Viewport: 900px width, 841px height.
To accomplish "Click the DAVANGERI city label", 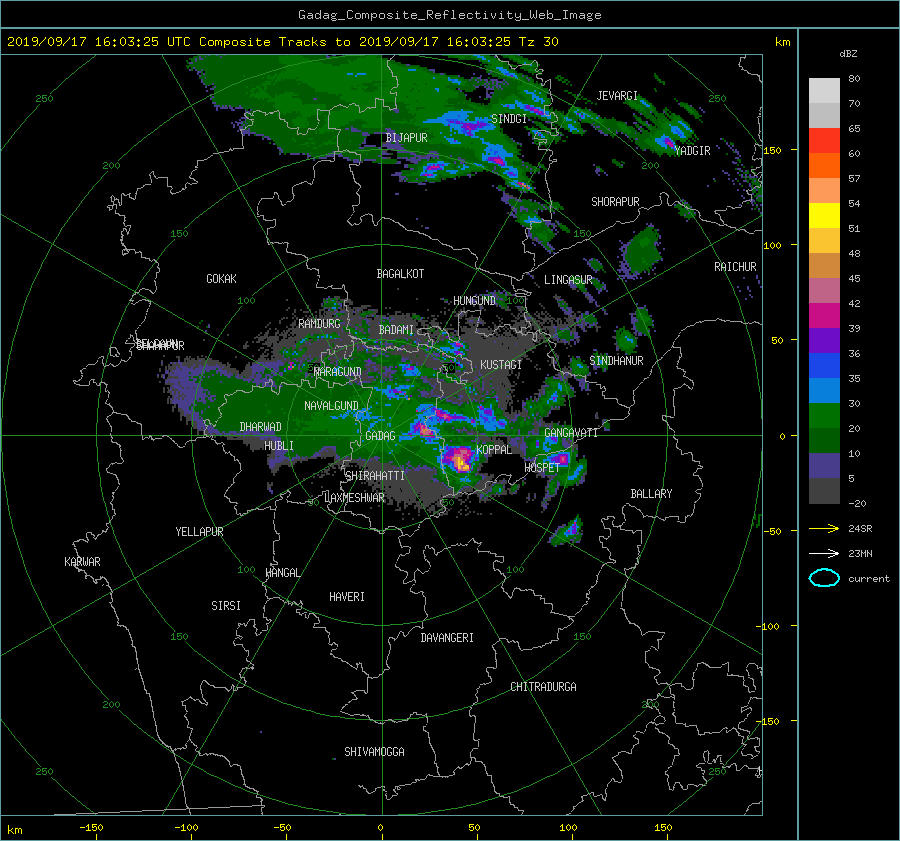I will [x=447, y=638].
